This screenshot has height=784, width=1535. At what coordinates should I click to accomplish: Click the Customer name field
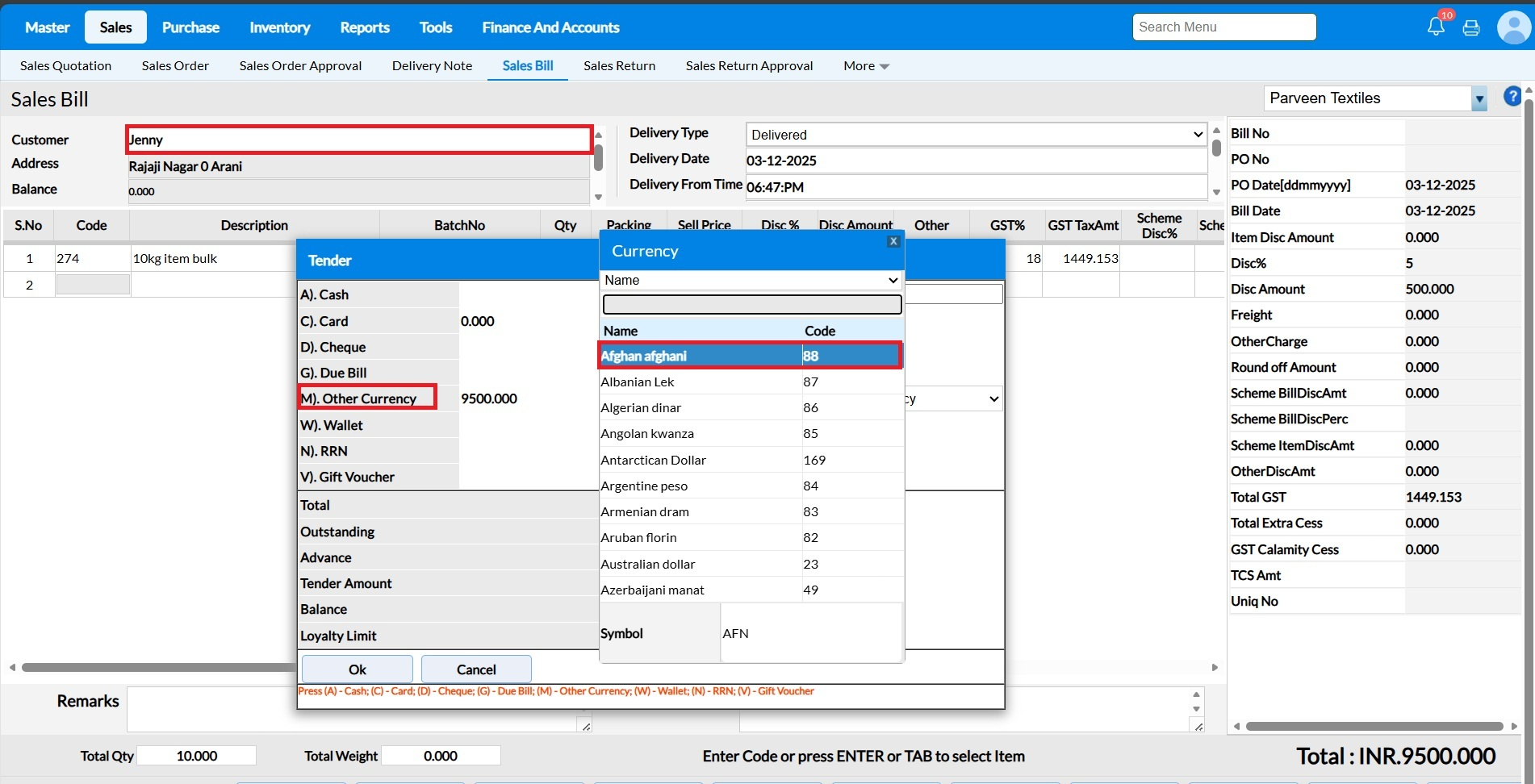(359, 140)
